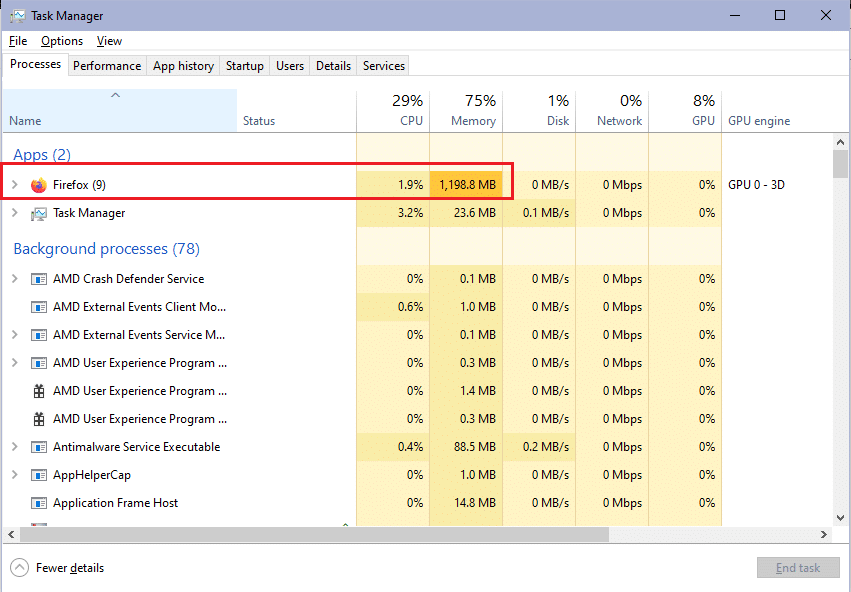Click the Antimalware Service Executable icon
Screen dimensions: 851x592
click(x=39, y=447)
